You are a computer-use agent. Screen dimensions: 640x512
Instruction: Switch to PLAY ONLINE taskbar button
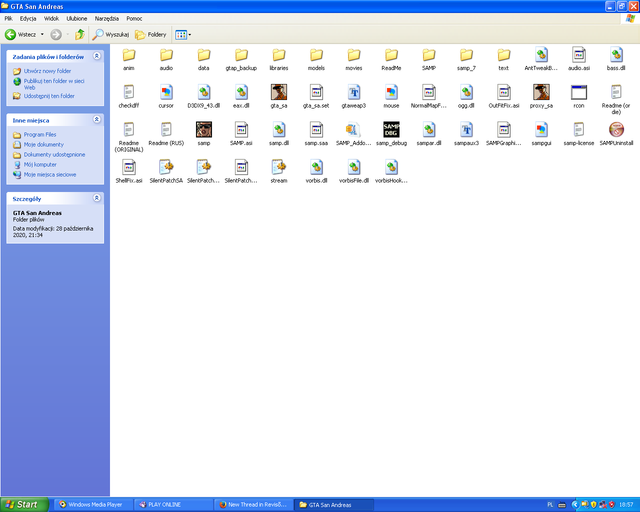[174, 505]
